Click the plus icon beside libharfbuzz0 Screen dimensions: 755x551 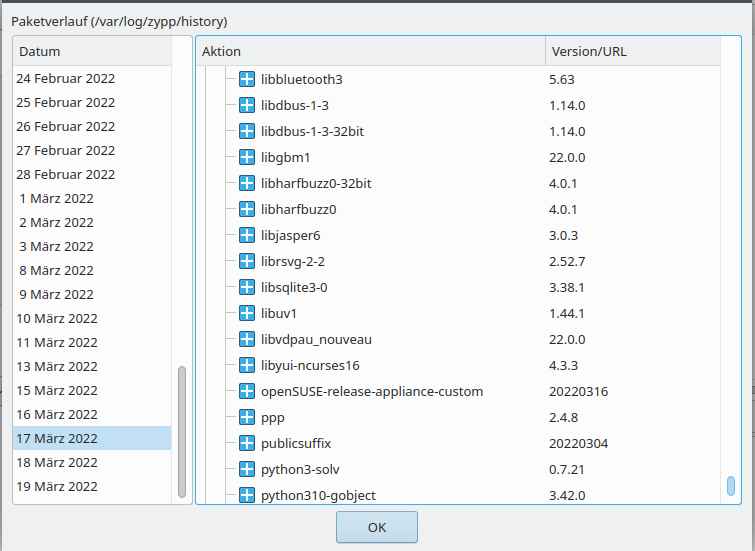(247, 209)
